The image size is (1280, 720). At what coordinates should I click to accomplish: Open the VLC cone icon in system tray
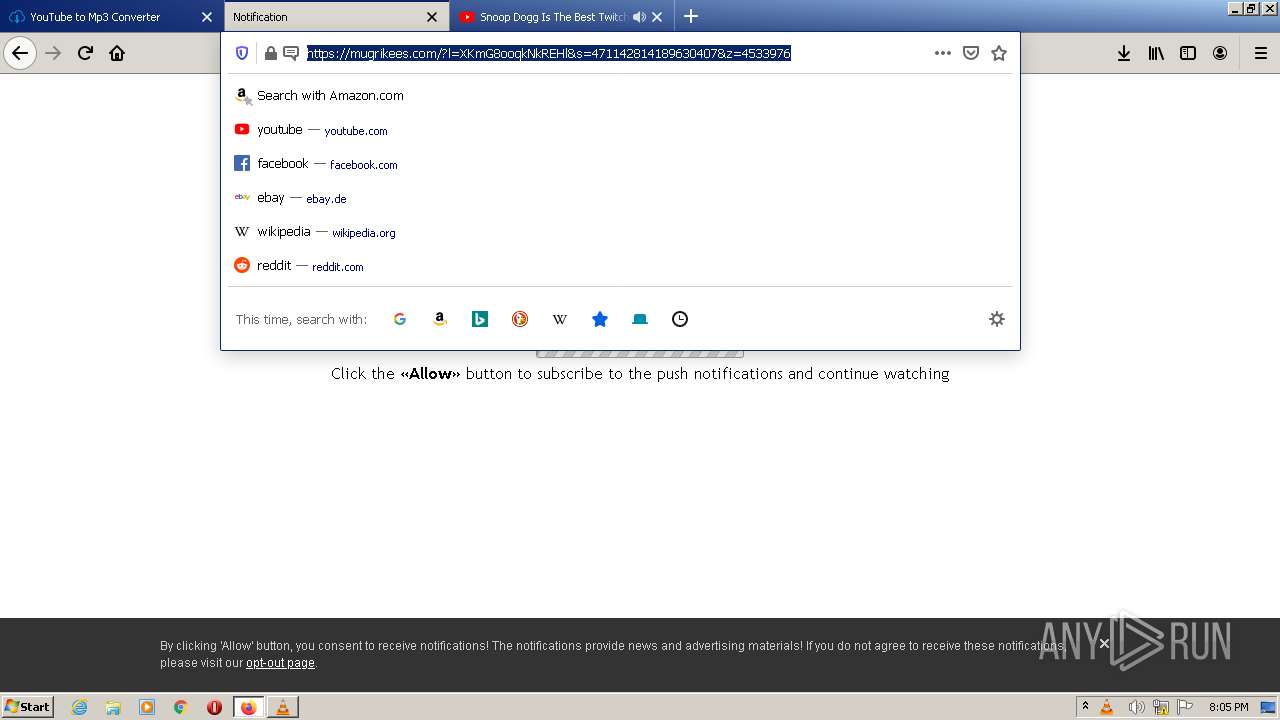[1107, 707]
